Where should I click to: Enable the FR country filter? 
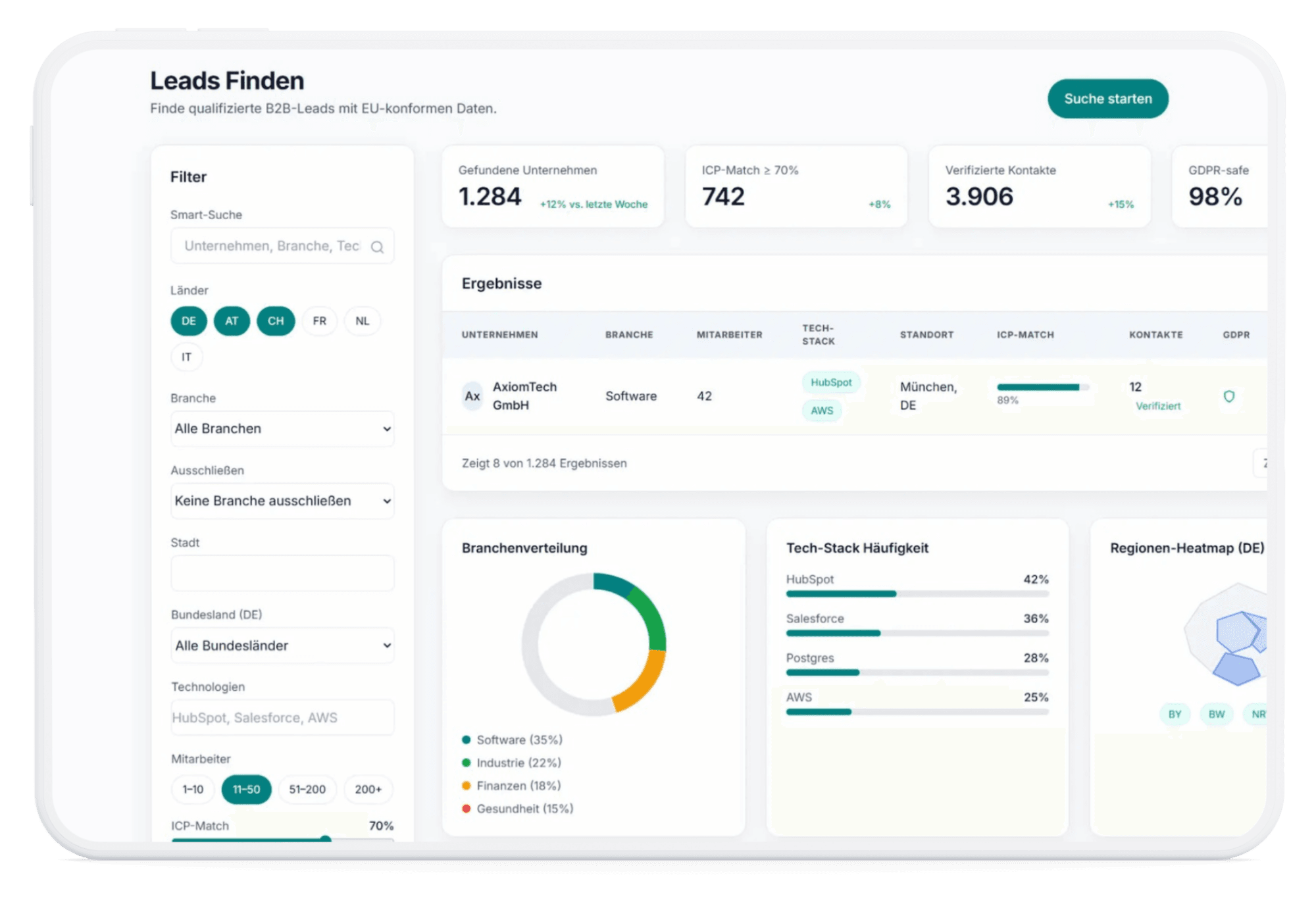318,321
